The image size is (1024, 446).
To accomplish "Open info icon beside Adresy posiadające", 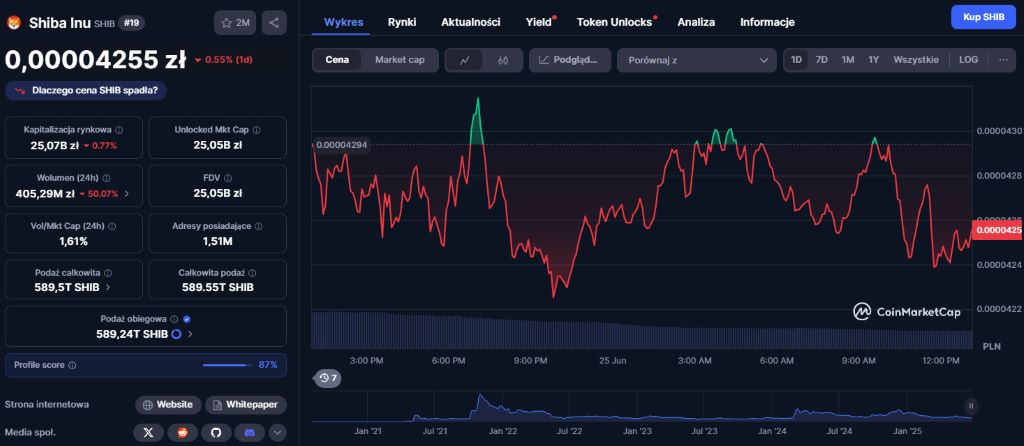I will [x=259, y=226].
